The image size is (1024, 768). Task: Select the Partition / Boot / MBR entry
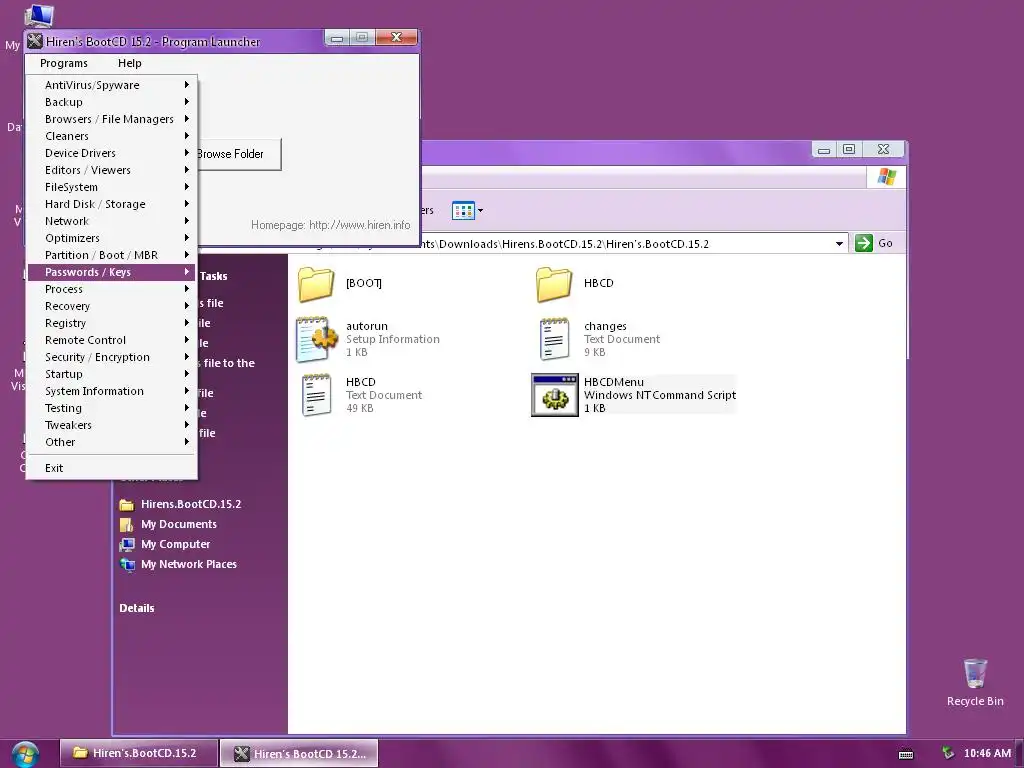tap(111, 255)
